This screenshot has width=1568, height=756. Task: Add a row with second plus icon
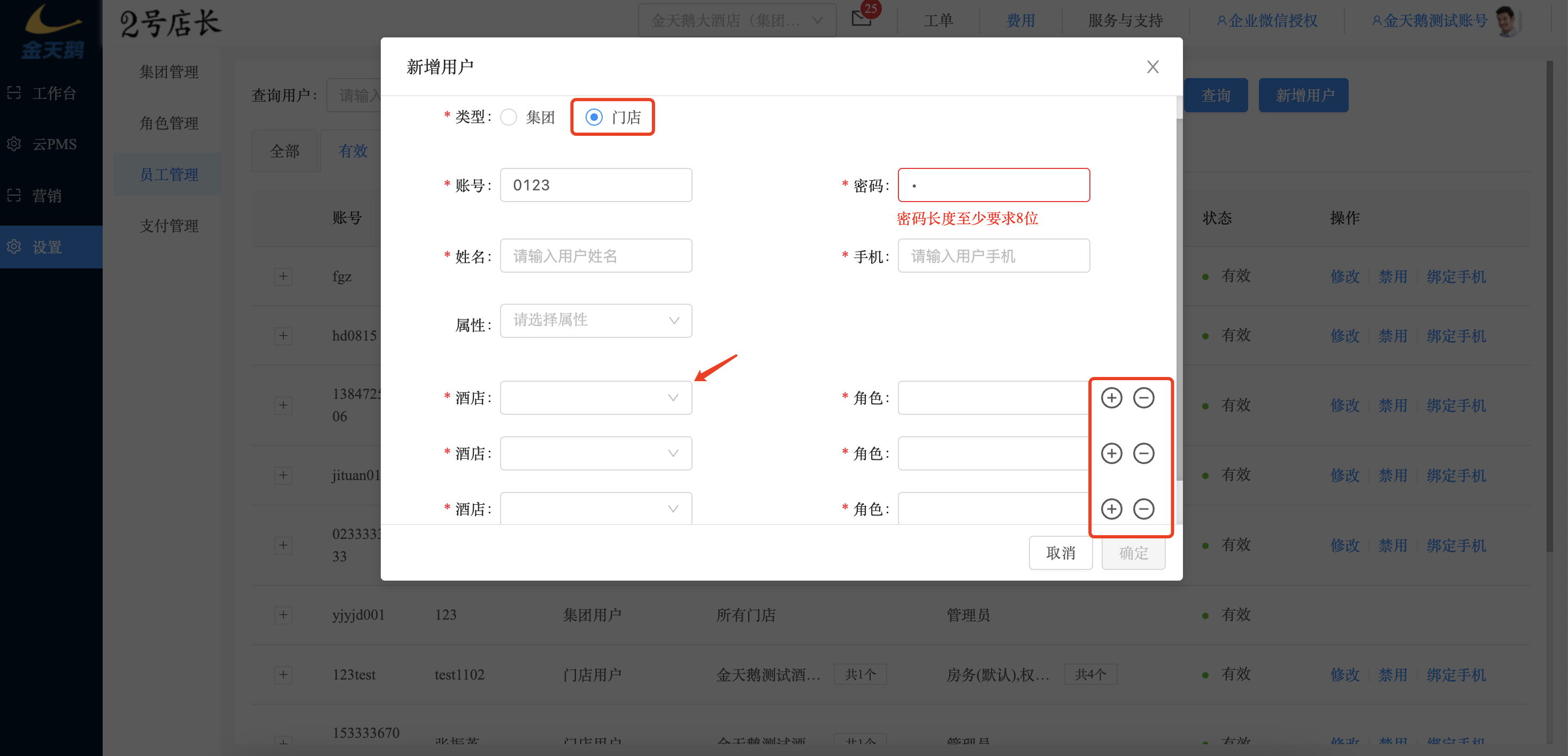tap(1111, 453)
